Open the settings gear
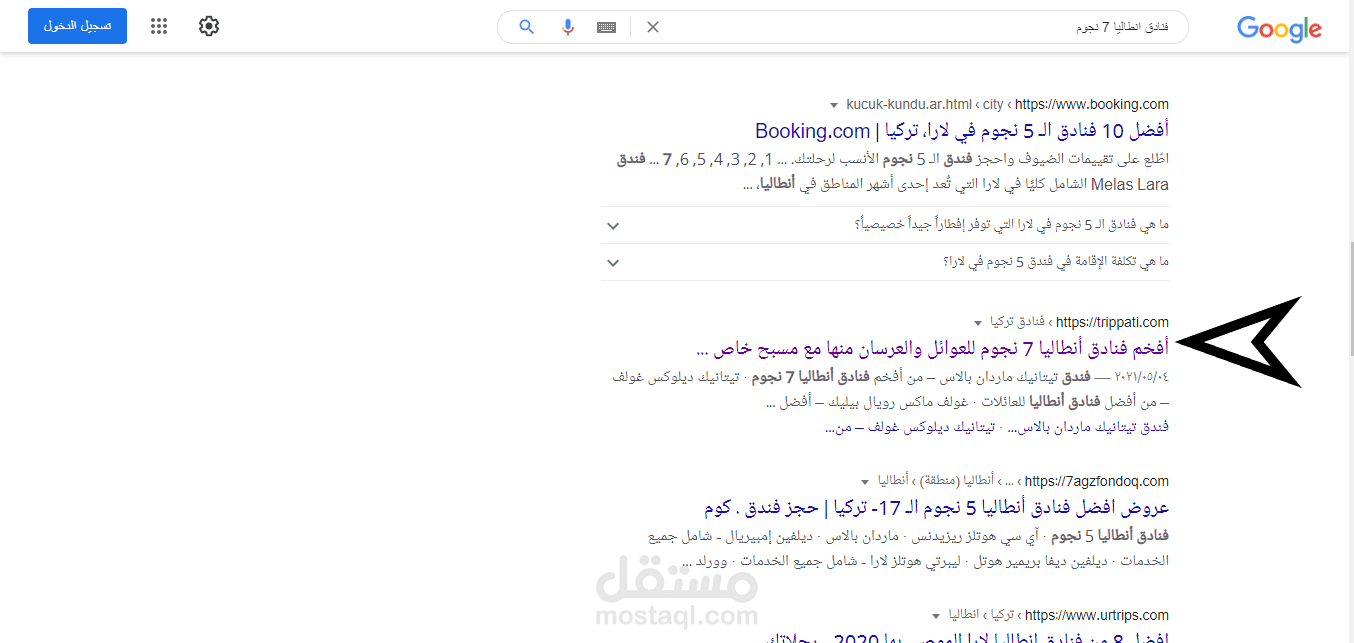 click(x=209, y=26)
